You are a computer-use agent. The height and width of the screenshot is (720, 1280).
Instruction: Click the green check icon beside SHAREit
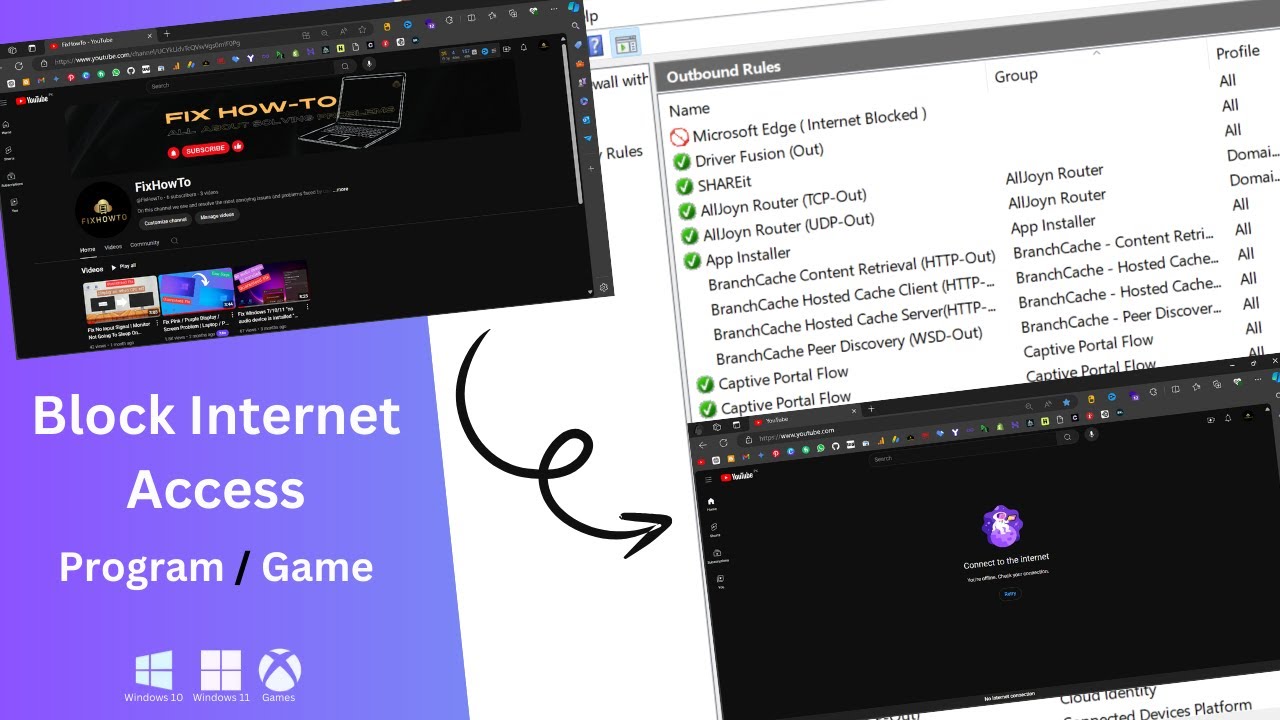[x=684, y=186]
